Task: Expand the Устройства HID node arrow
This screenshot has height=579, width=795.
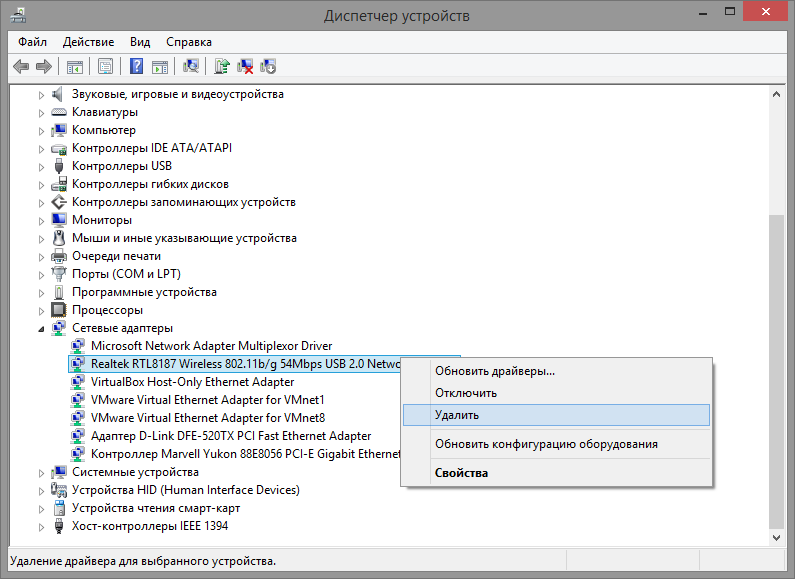Action: (x=41, y=491)
